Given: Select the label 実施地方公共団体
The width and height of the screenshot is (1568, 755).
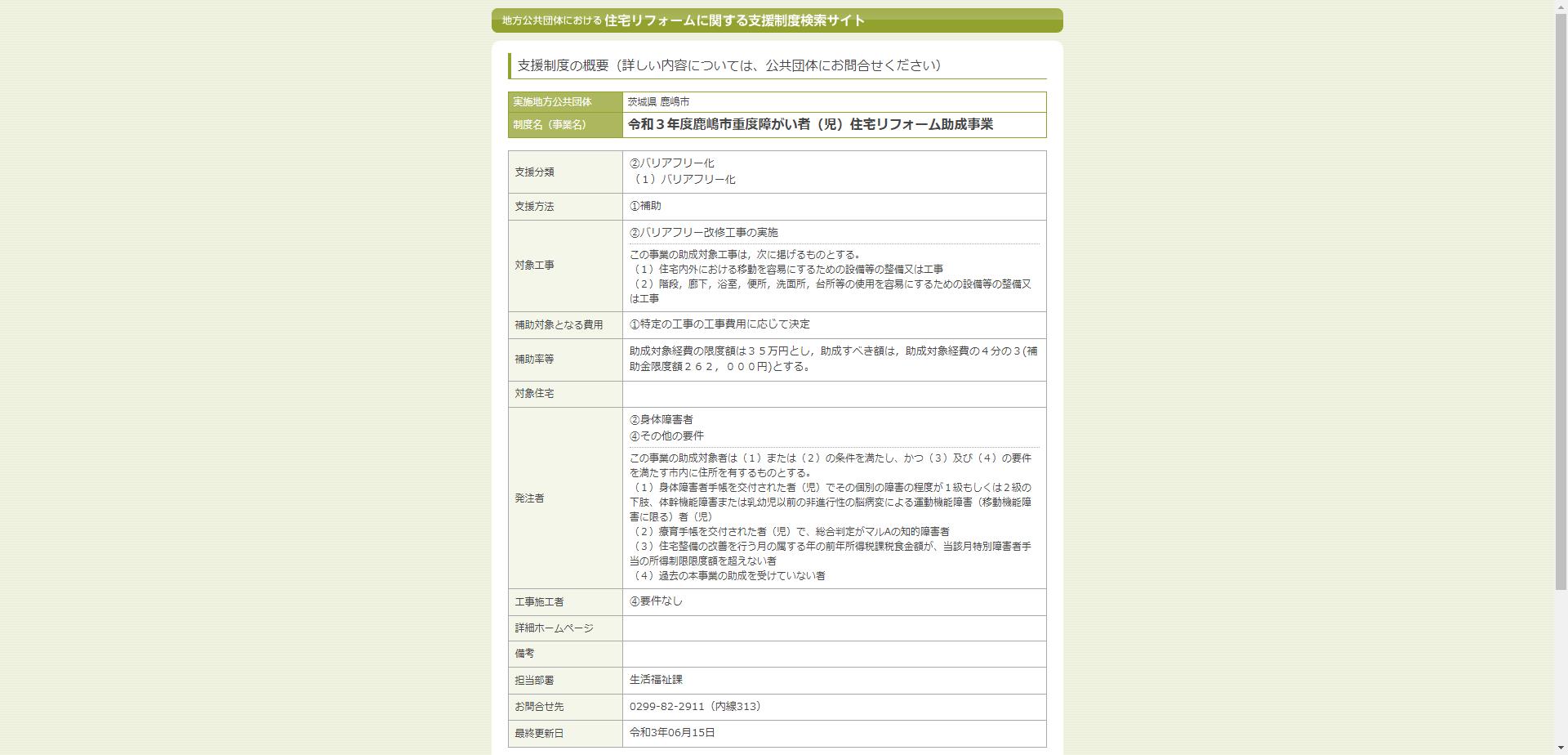Looking at the screenshot, I should point(552,102).
